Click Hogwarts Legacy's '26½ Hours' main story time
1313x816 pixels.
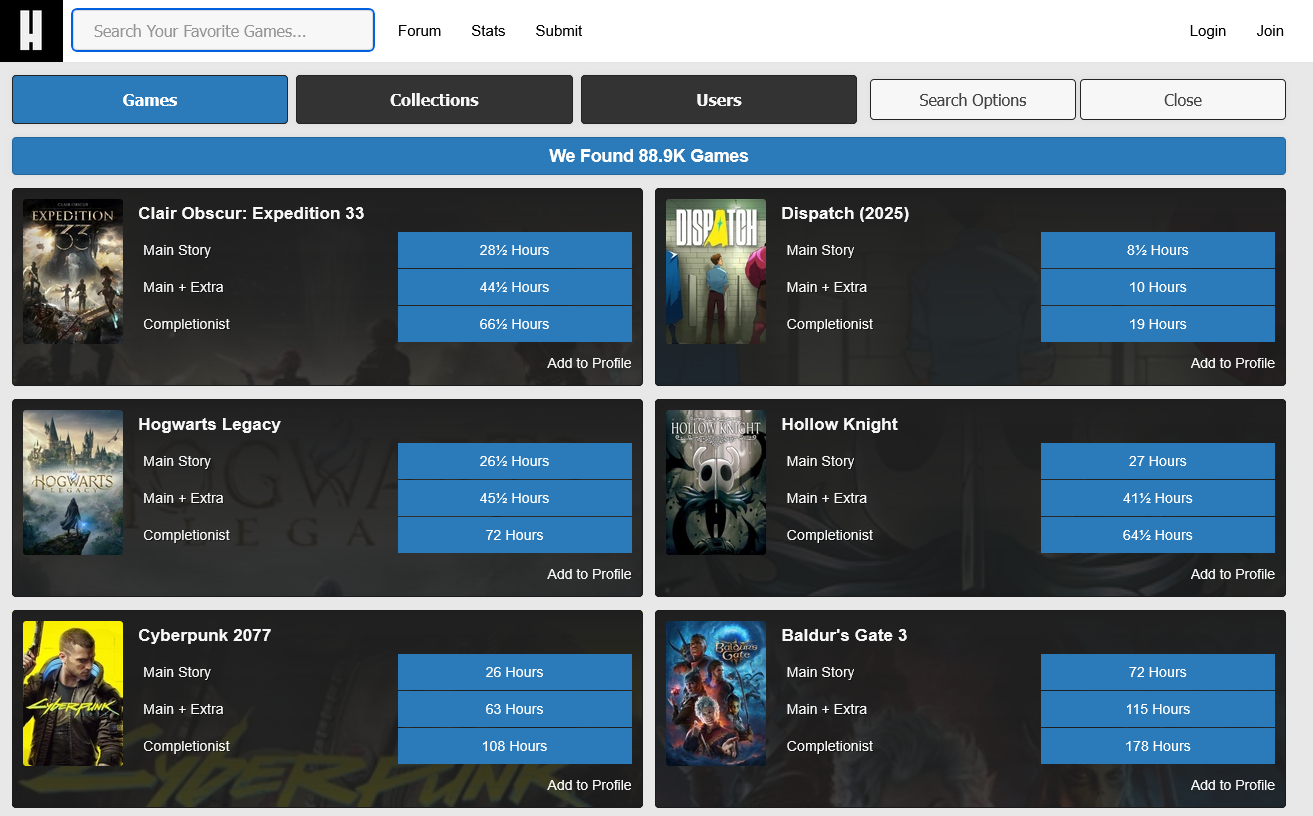pos(515,461)
